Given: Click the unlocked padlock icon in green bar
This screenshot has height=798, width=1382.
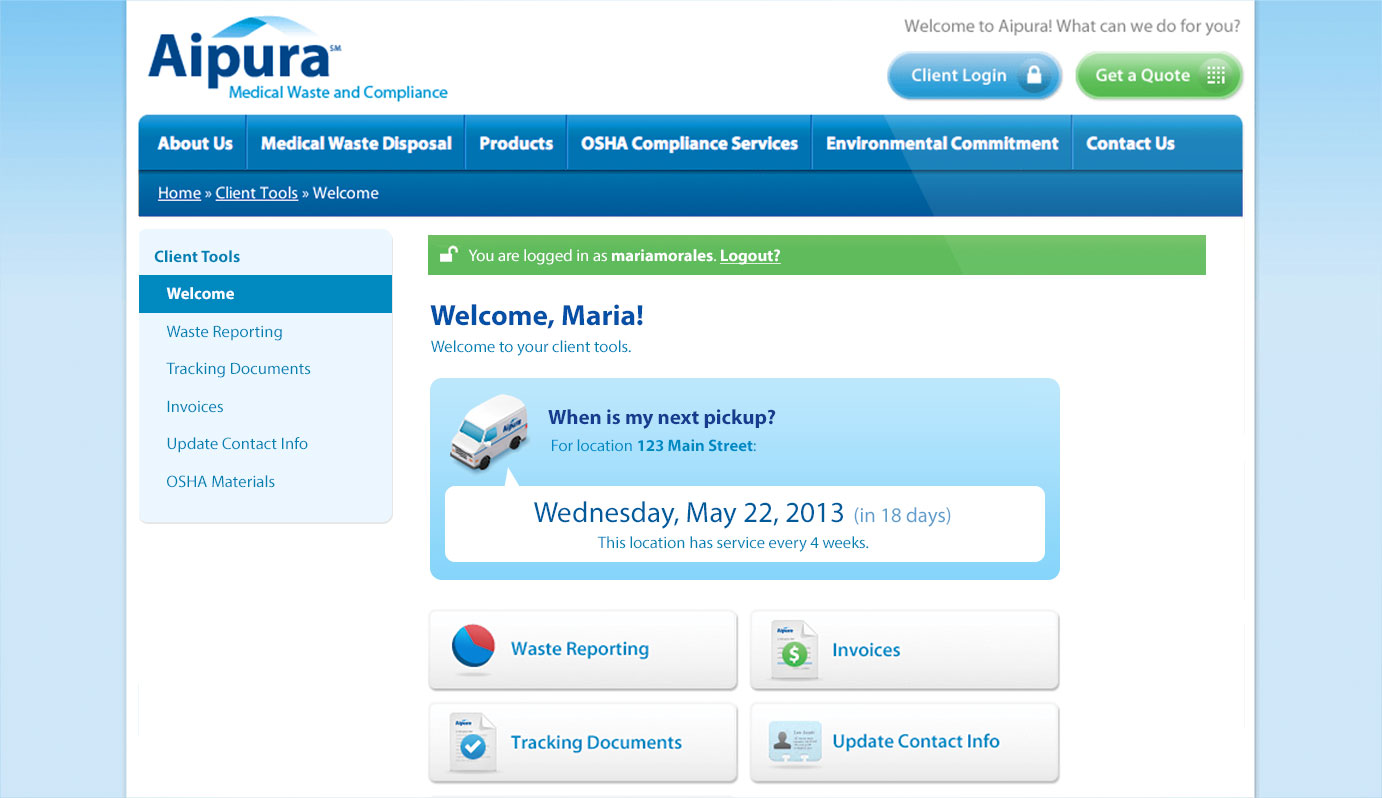Looking at the screenshot, I should (449, 254).
